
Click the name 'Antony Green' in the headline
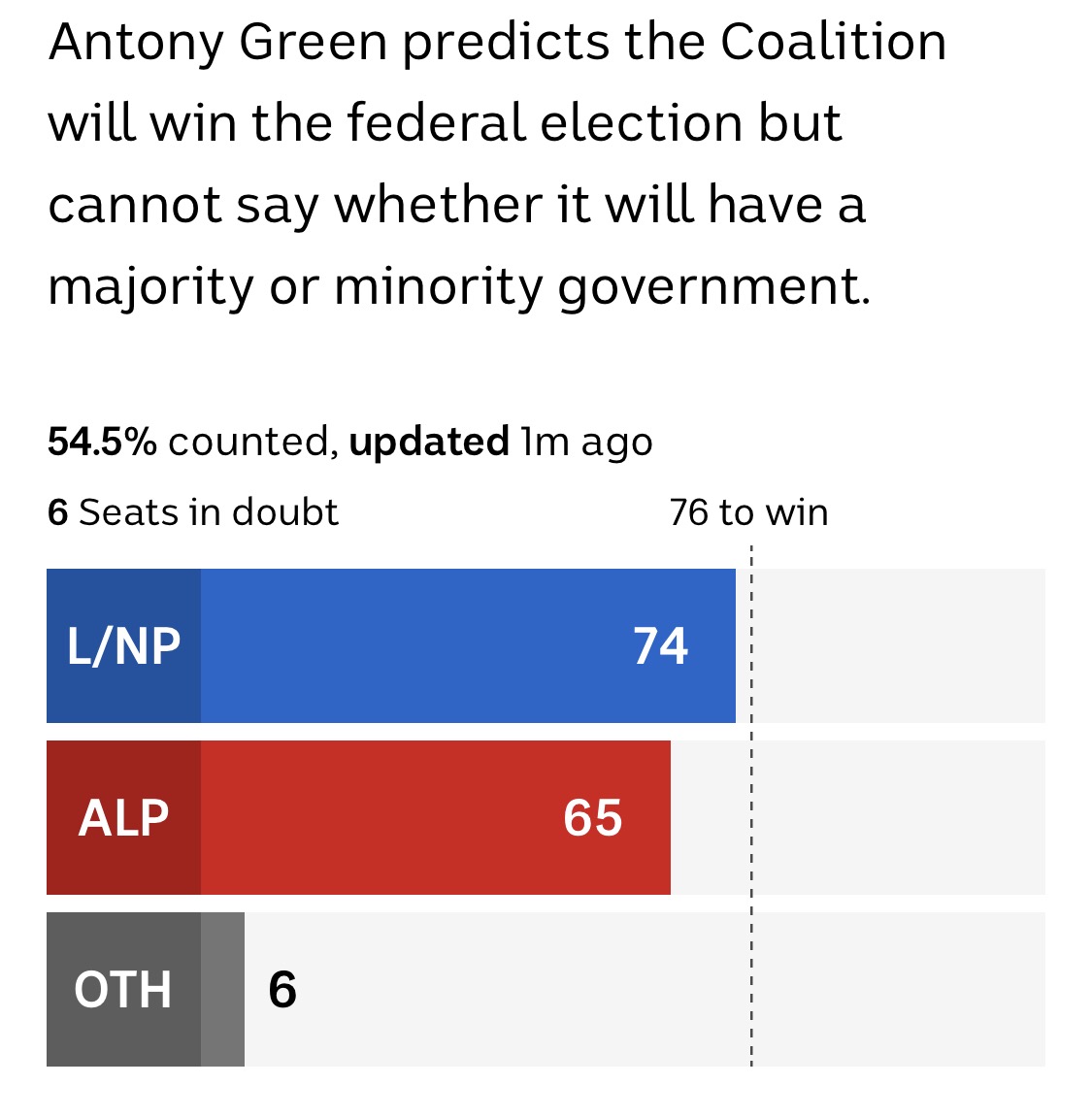tap(217, 43)
